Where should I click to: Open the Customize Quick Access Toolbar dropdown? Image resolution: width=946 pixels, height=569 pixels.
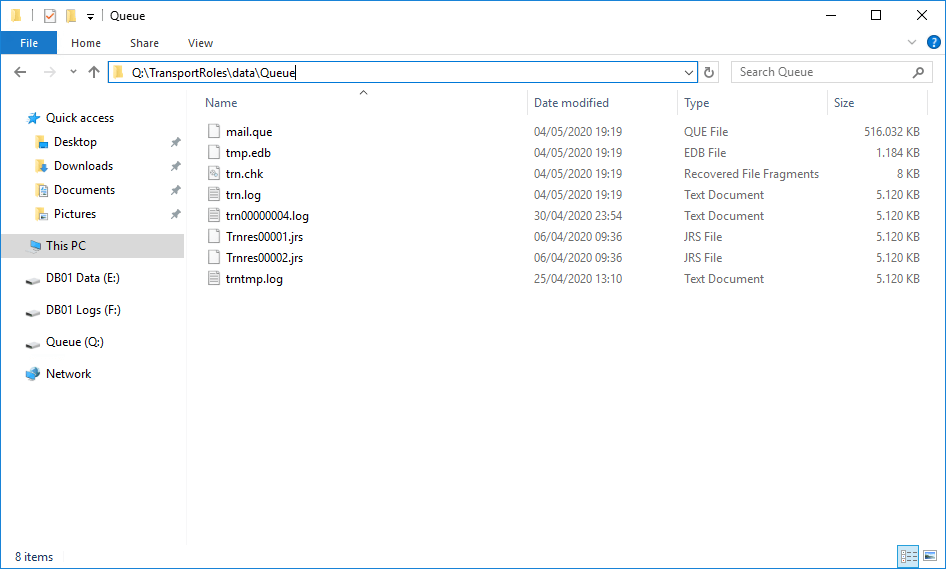point(90,17)
